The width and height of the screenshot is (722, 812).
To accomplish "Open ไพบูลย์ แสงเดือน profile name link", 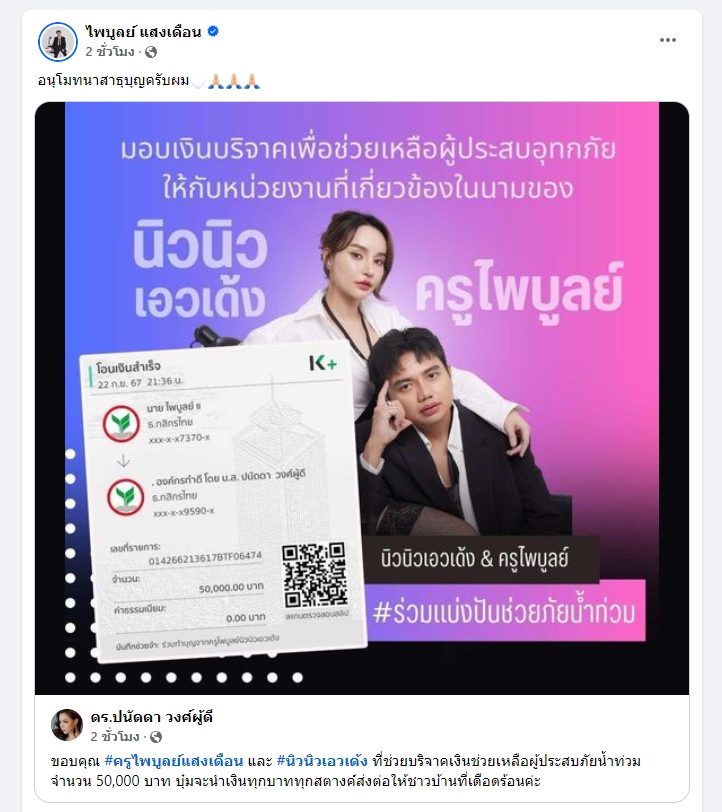I will coord(143,32).
